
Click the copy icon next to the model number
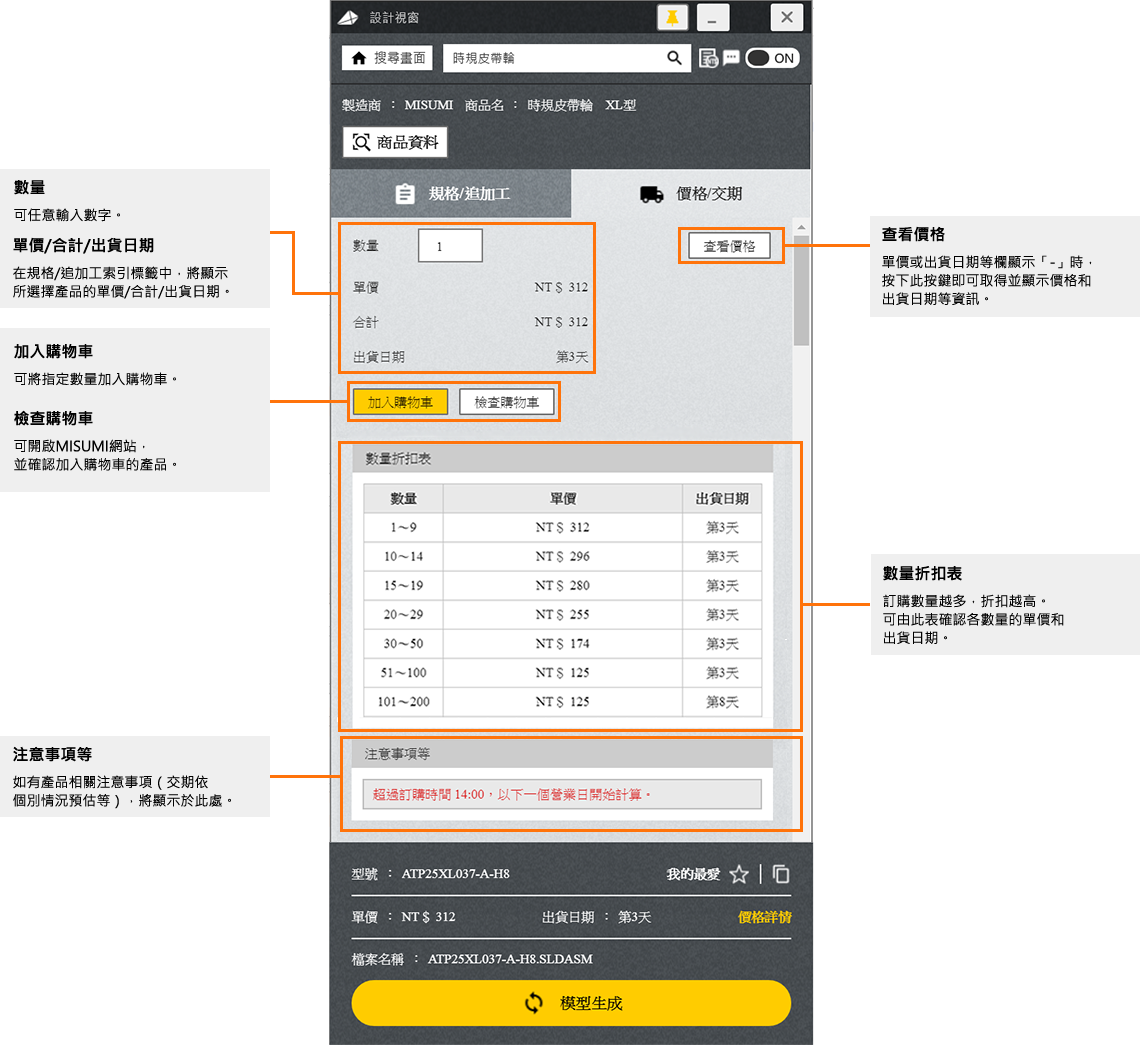point(780,873)
